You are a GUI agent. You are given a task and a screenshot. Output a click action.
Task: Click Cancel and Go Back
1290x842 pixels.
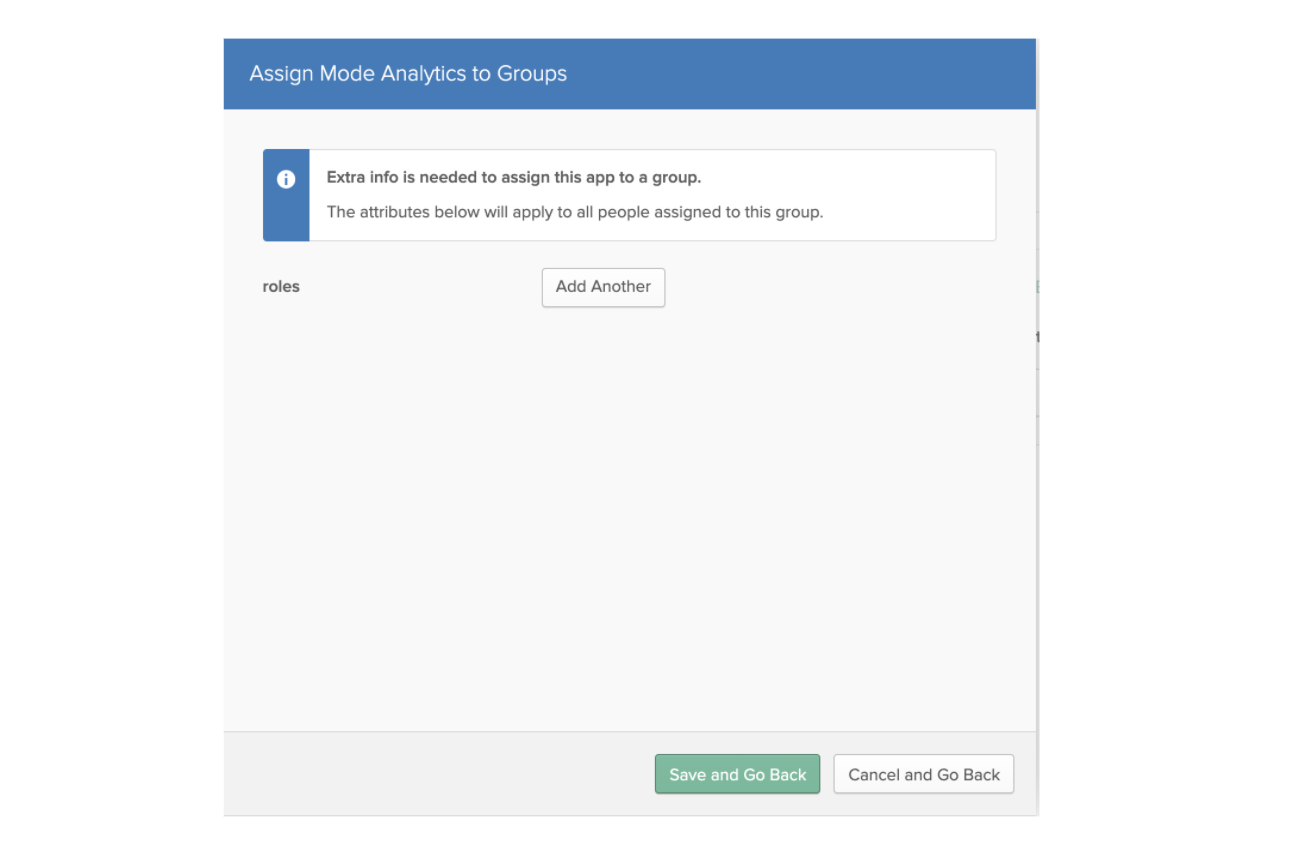[x=924, y=774]
